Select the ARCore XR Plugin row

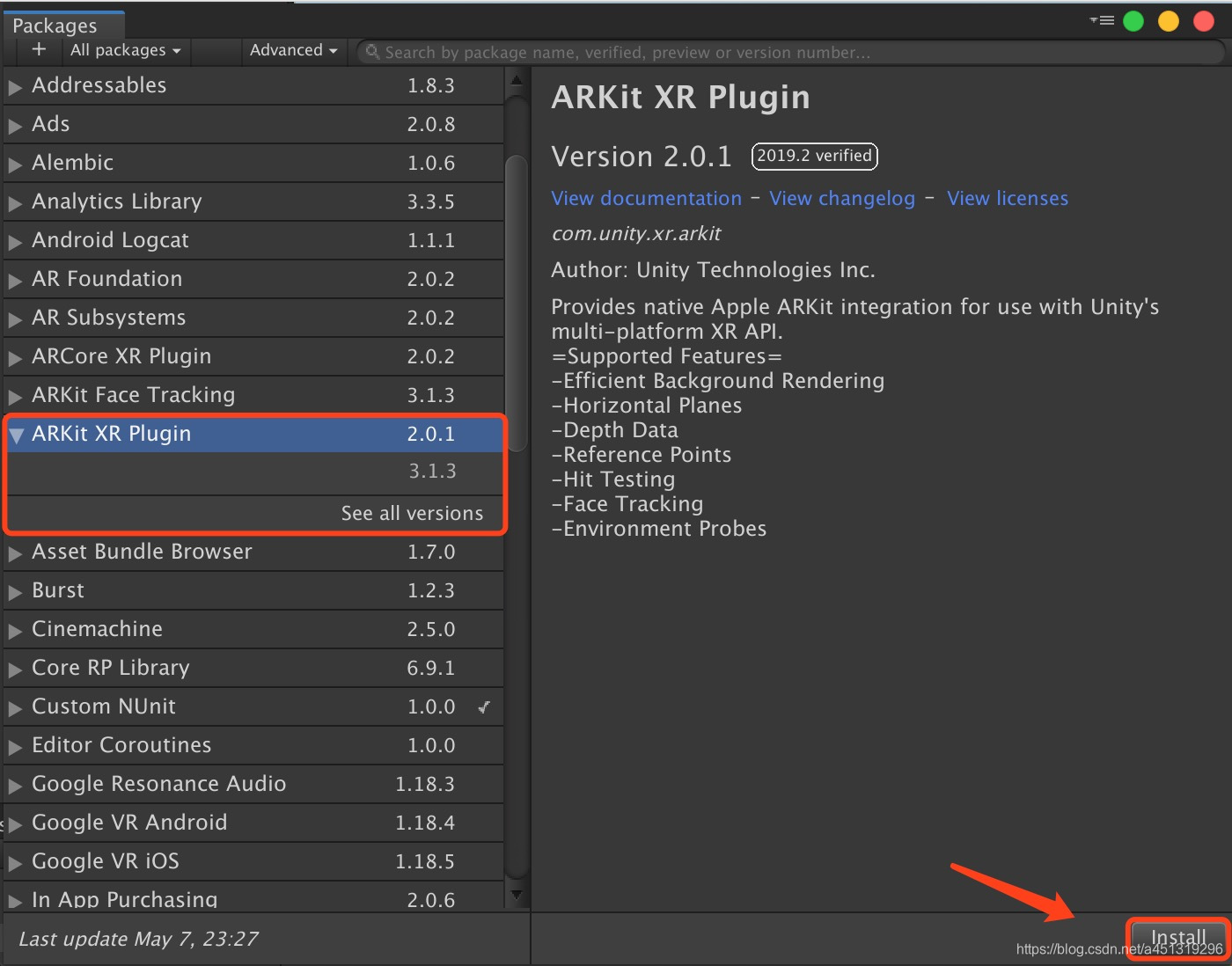coord(255,356)
